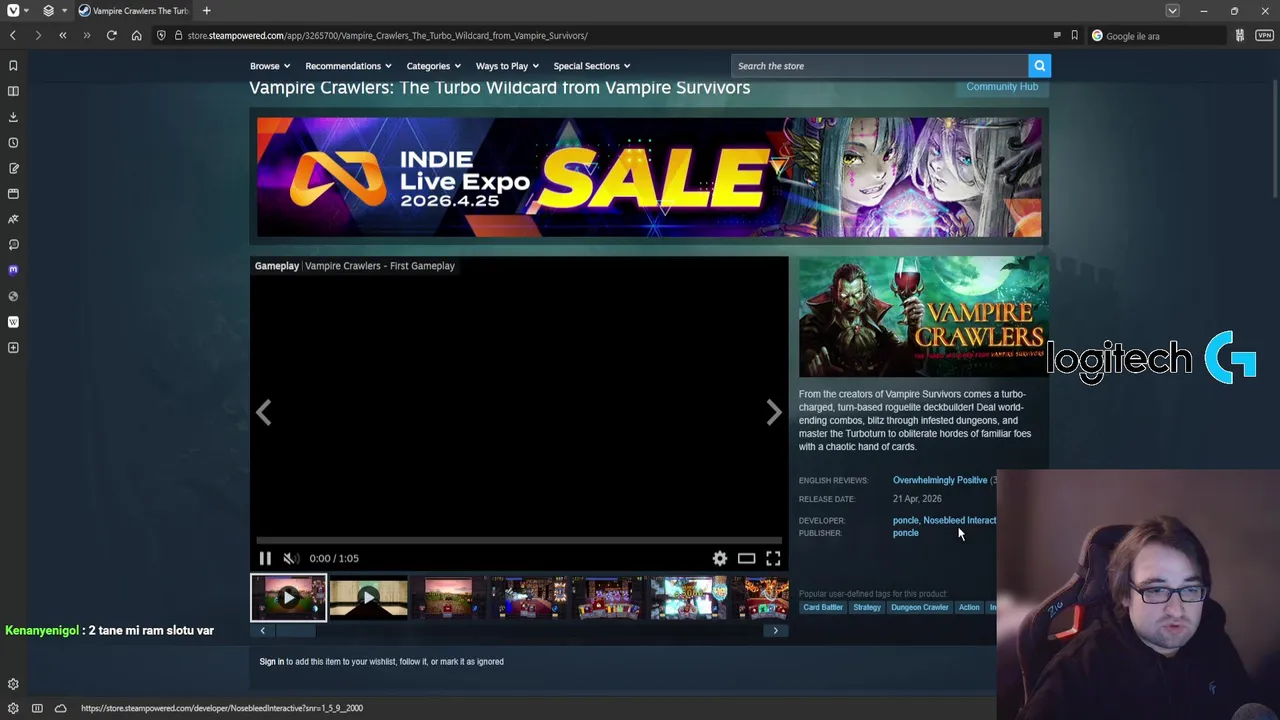Viewport: 1280px width, 720px height.
Task: Click the Steam store search magnifier button
Action: (1039, 66)
